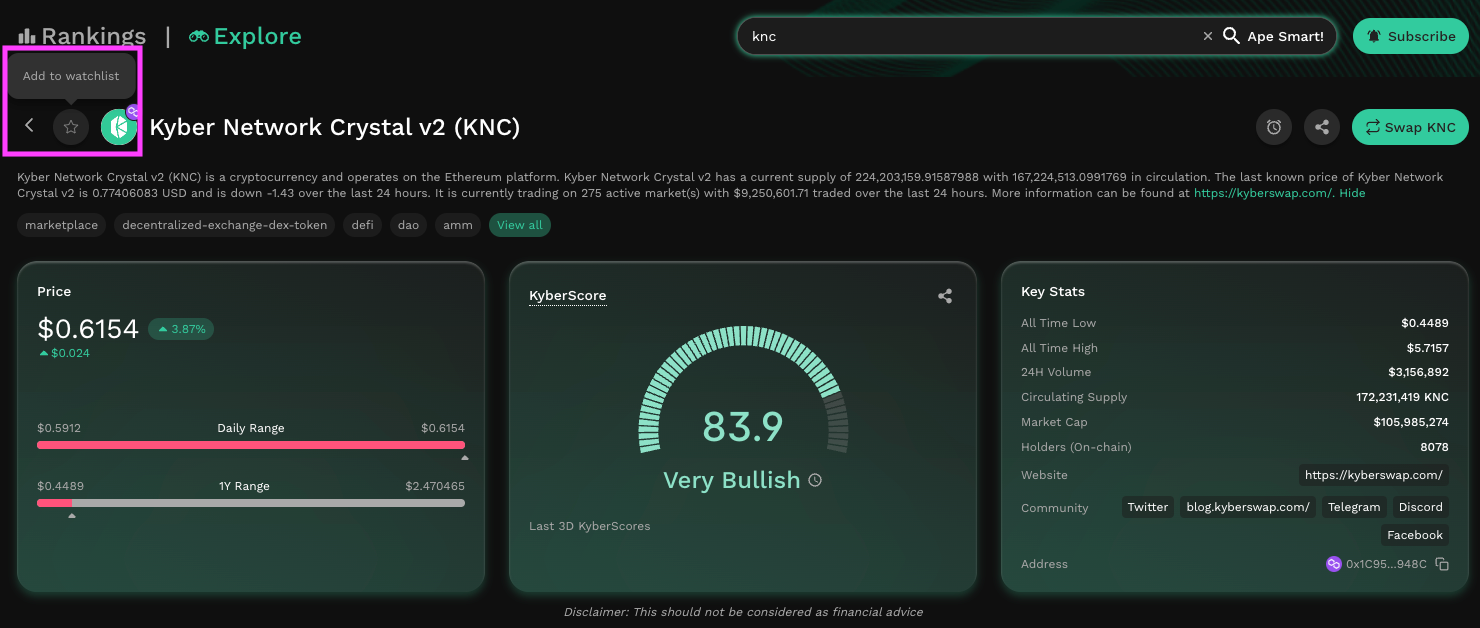Click the $2.470465 1Y range high value
1480x628 pixels.
(x=435, y=486)
